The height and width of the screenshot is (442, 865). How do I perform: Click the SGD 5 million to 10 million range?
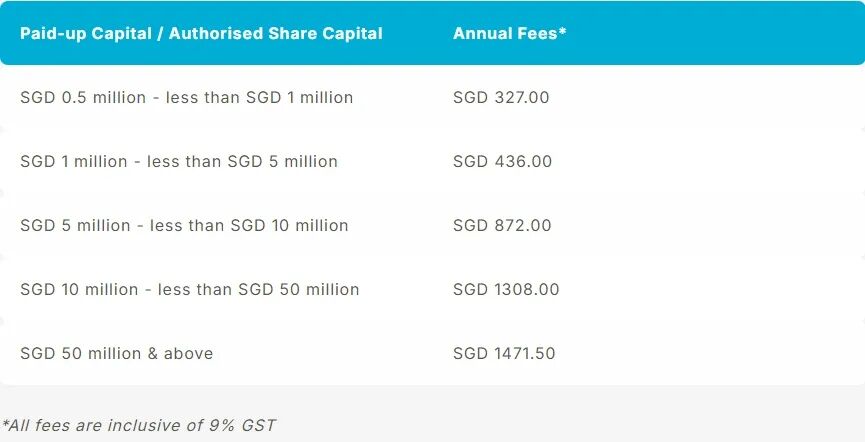[x=184, y=225]
